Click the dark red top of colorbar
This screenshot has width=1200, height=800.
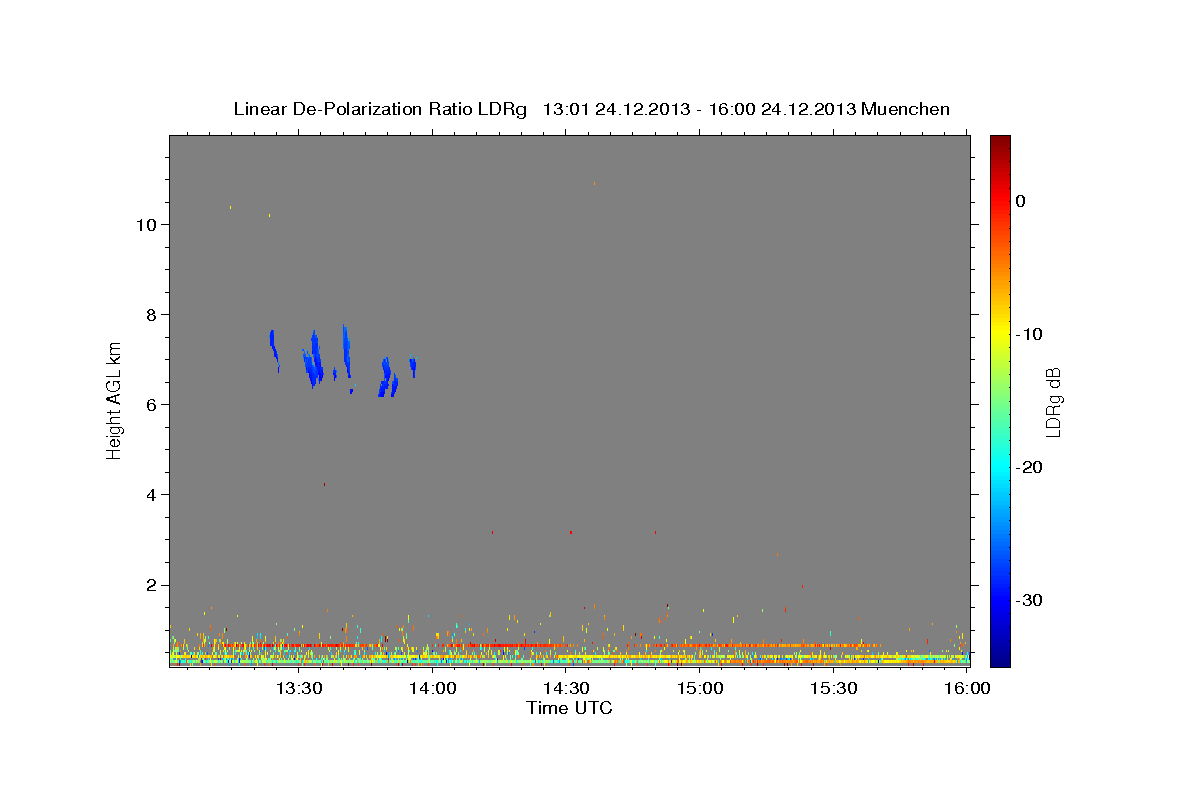click(1000, 142)
